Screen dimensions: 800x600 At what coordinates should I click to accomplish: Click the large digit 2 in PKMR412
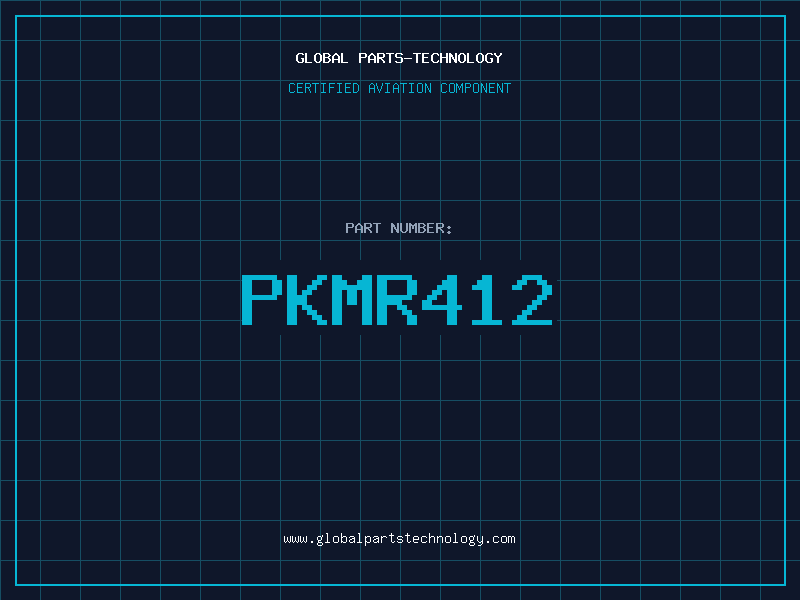[532, 299]
